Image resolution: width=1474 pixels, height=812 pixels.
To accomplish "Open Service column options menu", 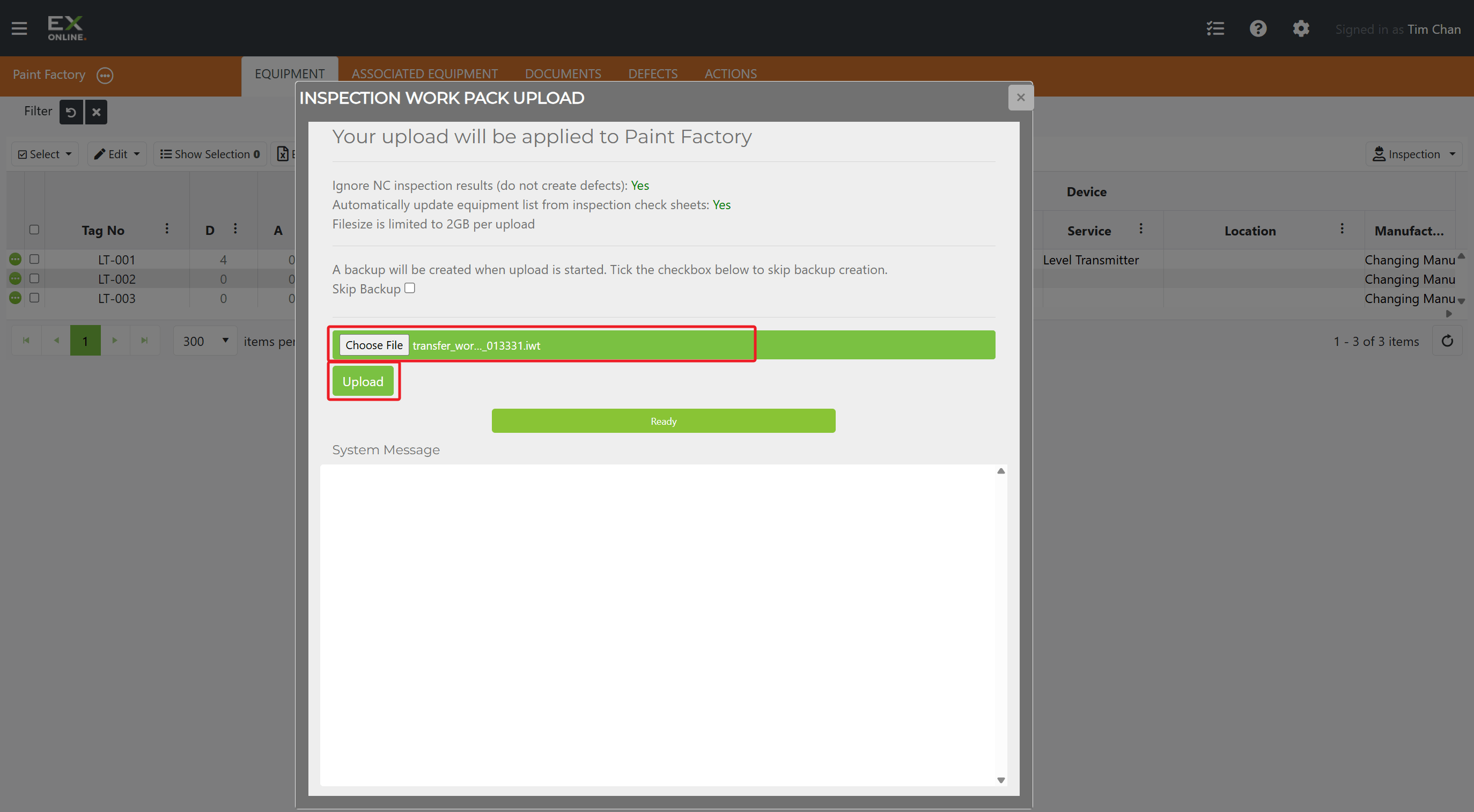I will [1140, 229].
